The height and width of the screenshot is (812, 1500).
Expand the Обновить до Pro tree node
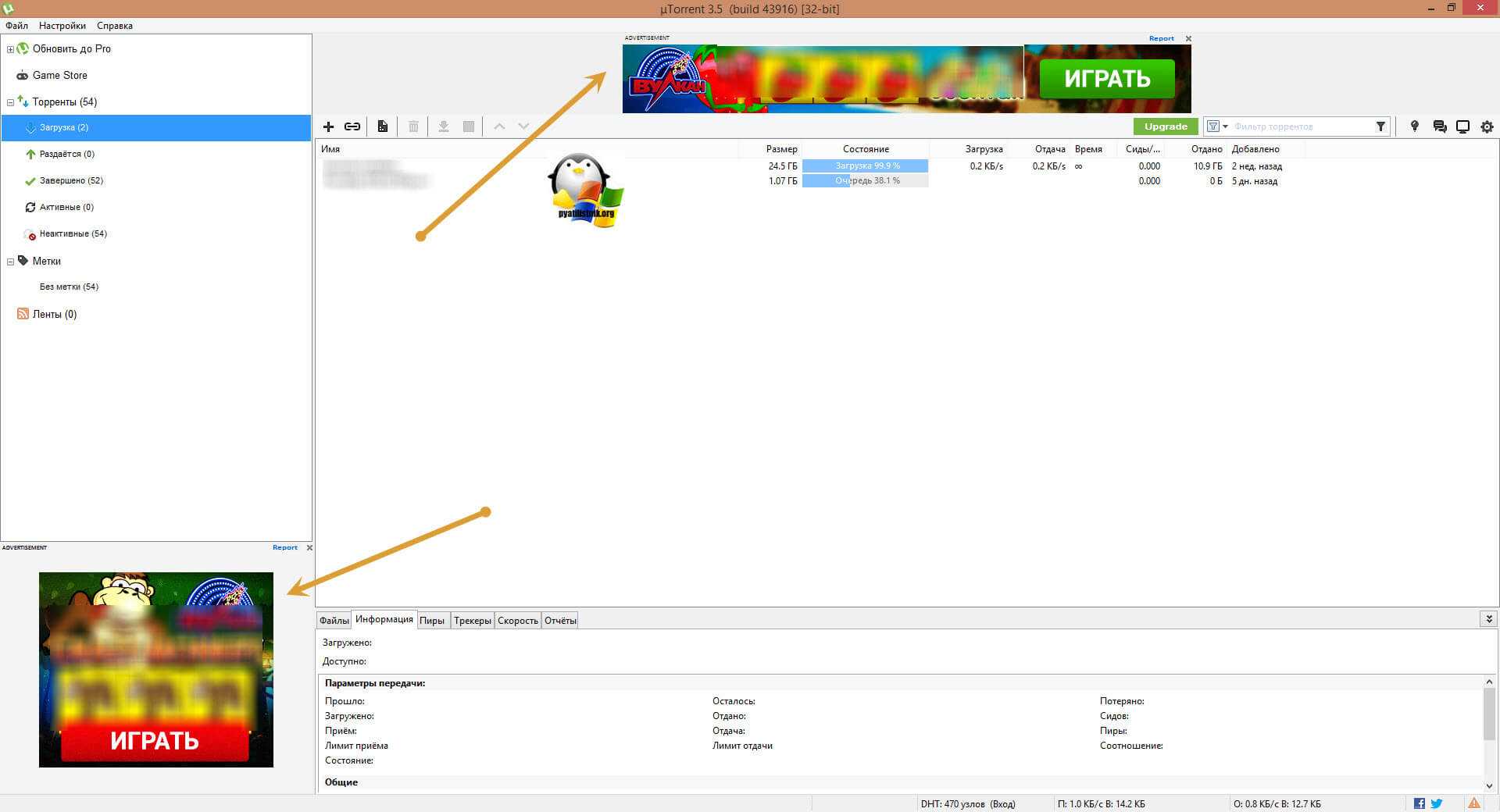10,49
